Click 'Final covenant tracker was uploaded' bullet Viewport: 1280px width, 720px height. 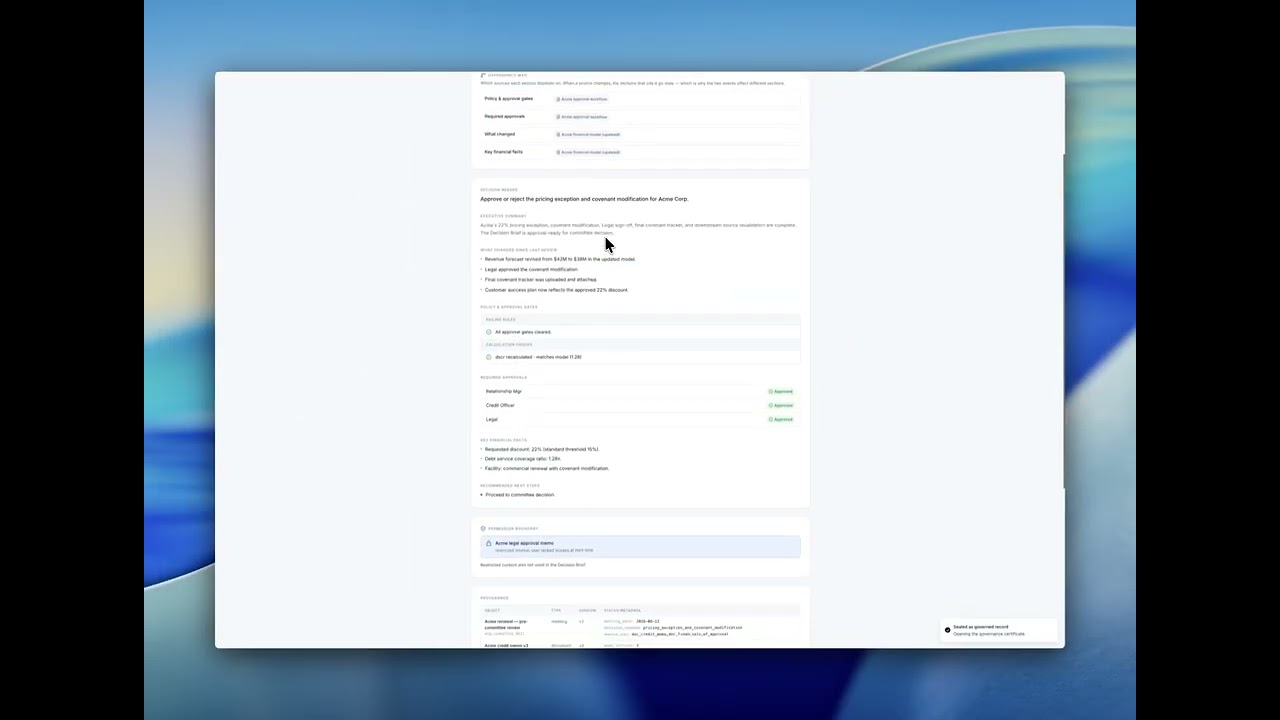(540, 279)
